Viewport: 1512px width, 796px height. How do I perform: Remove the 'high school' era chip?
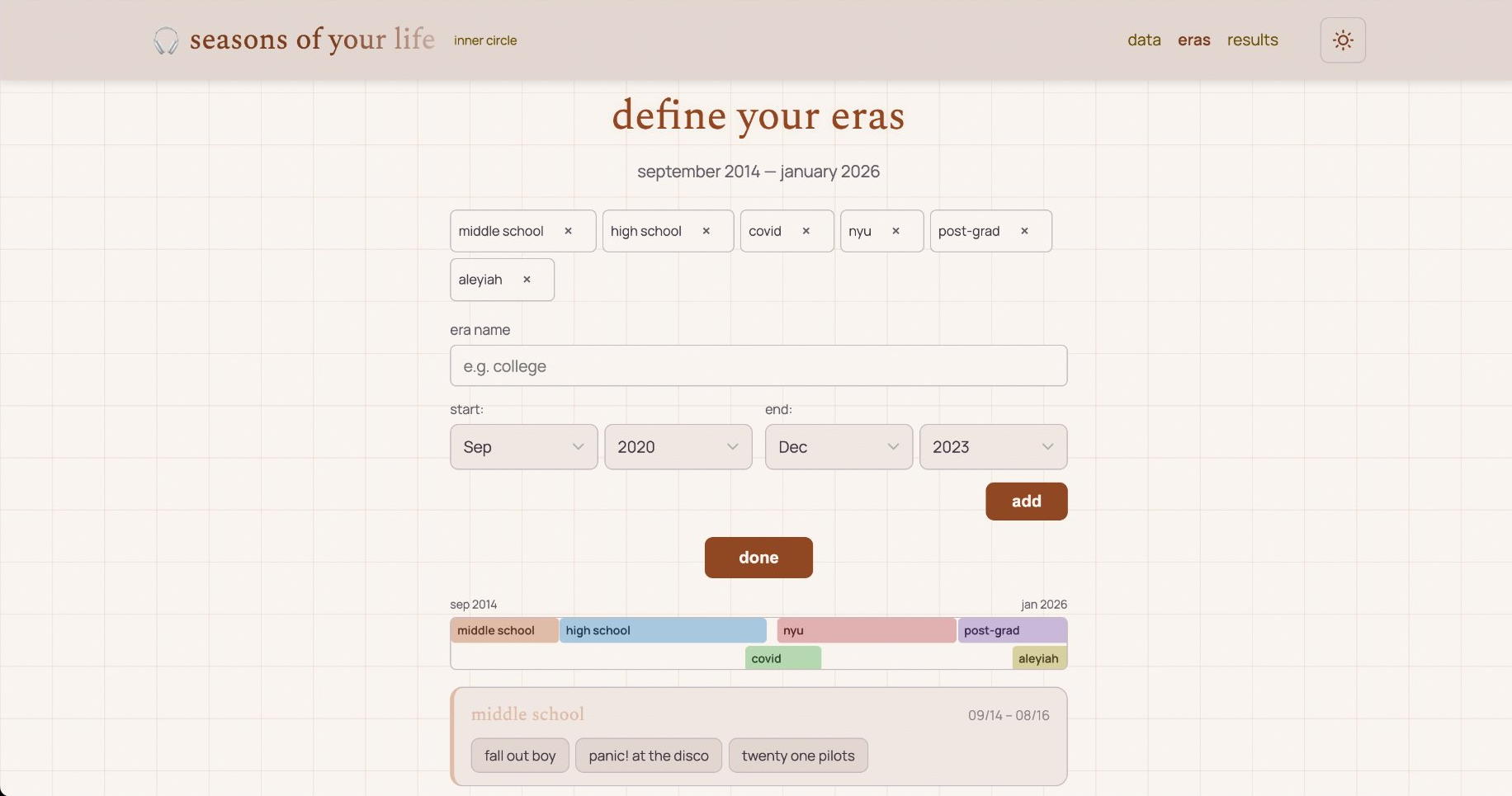click(x=706, y=231)
